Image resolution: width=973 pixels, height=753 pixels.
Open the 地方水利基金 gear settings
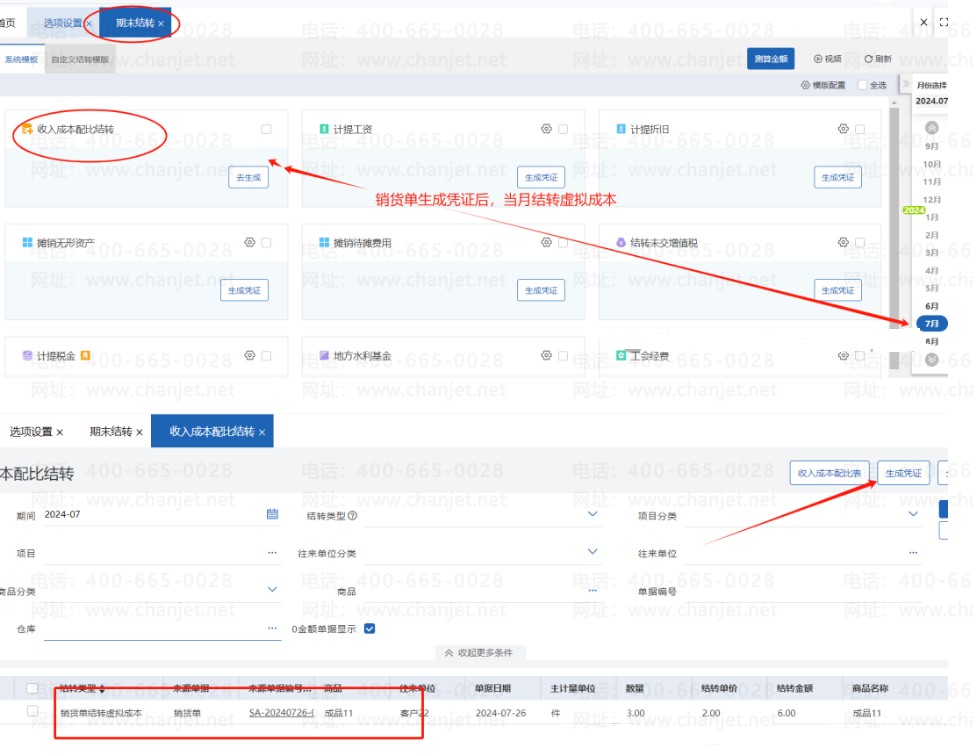tap(546, 355)
